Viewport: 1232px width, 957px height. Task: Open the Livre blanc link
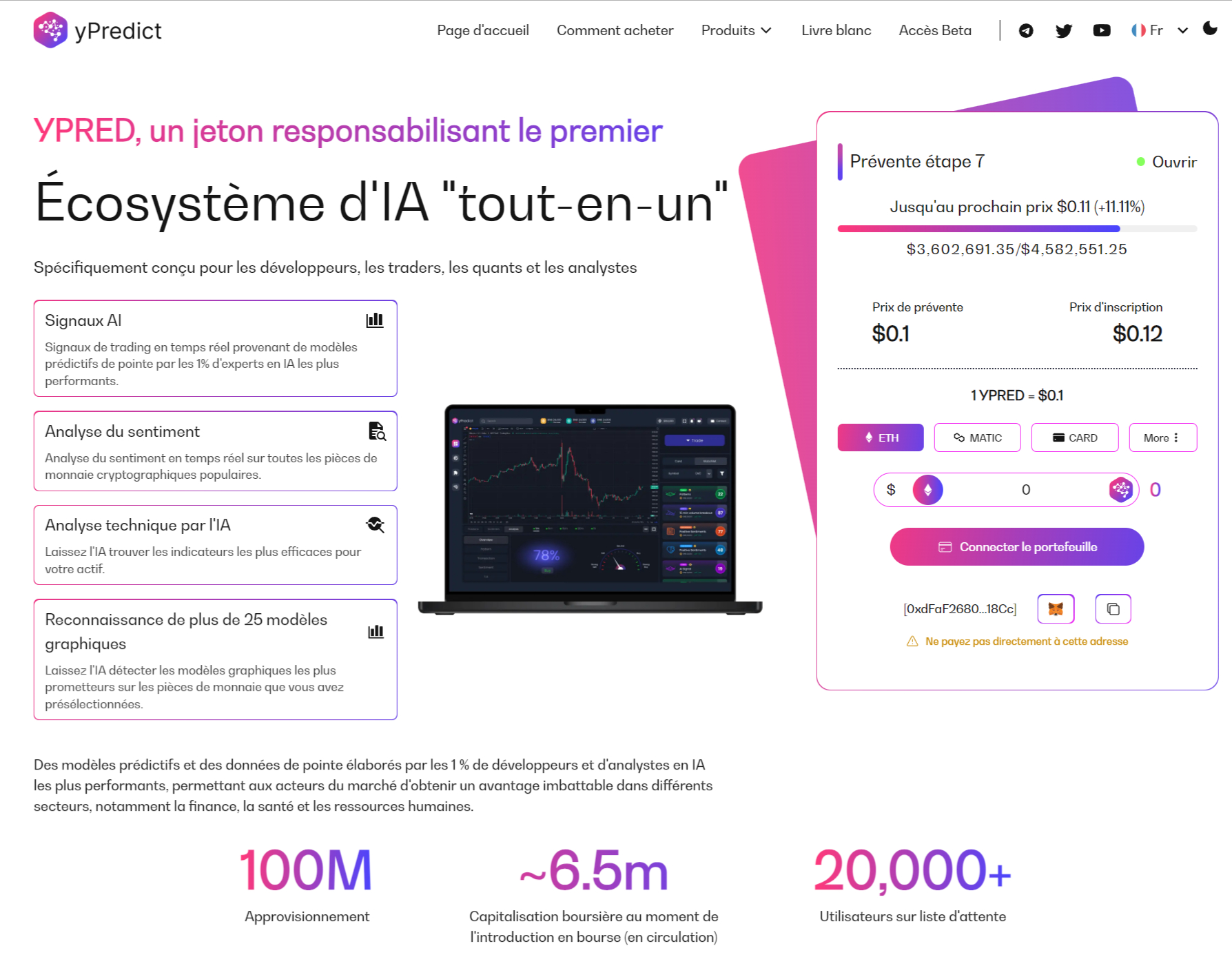point(836,30)
